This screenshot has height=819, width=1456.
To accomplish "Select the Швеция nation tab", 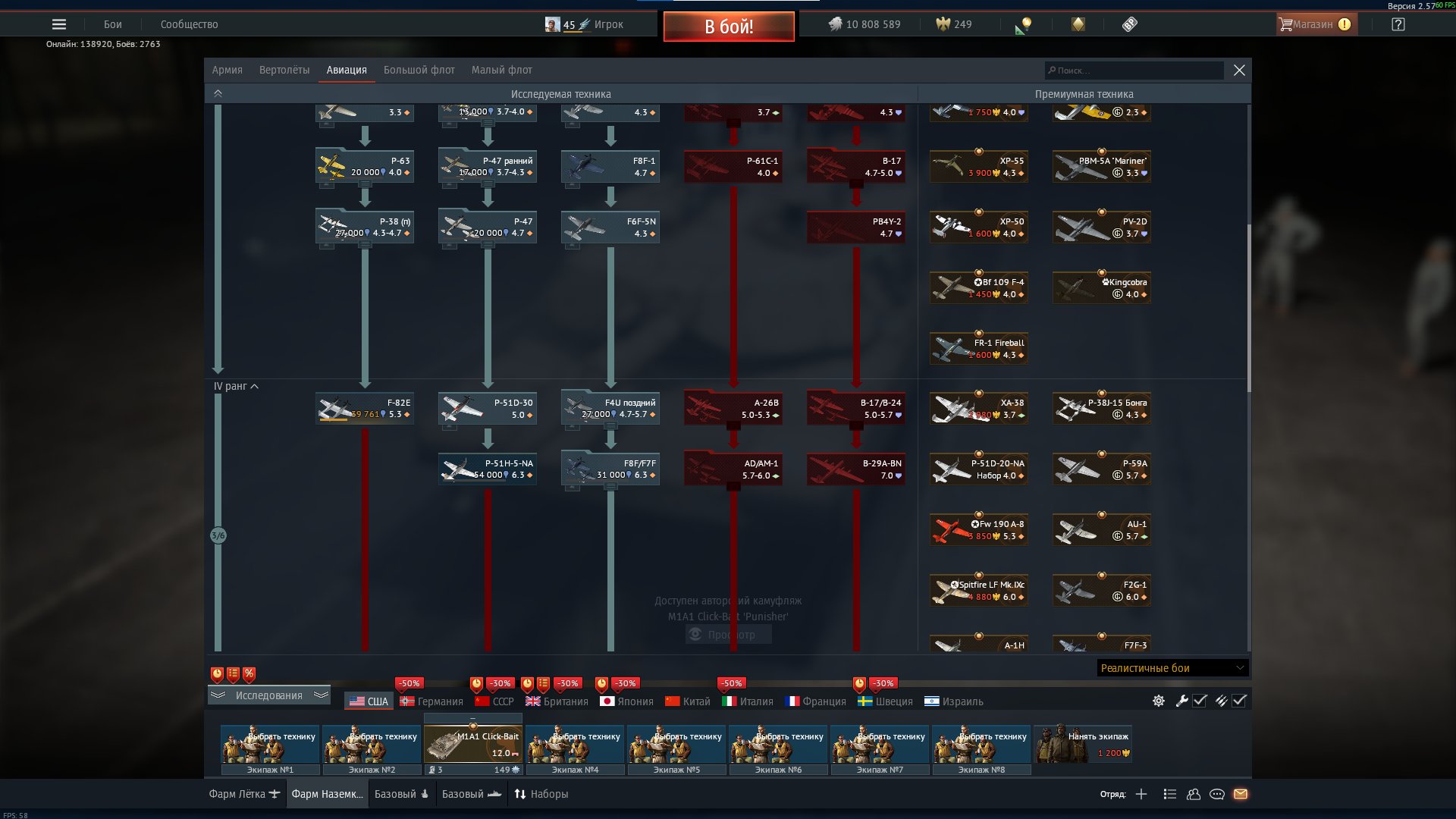I will coord(886,701).
